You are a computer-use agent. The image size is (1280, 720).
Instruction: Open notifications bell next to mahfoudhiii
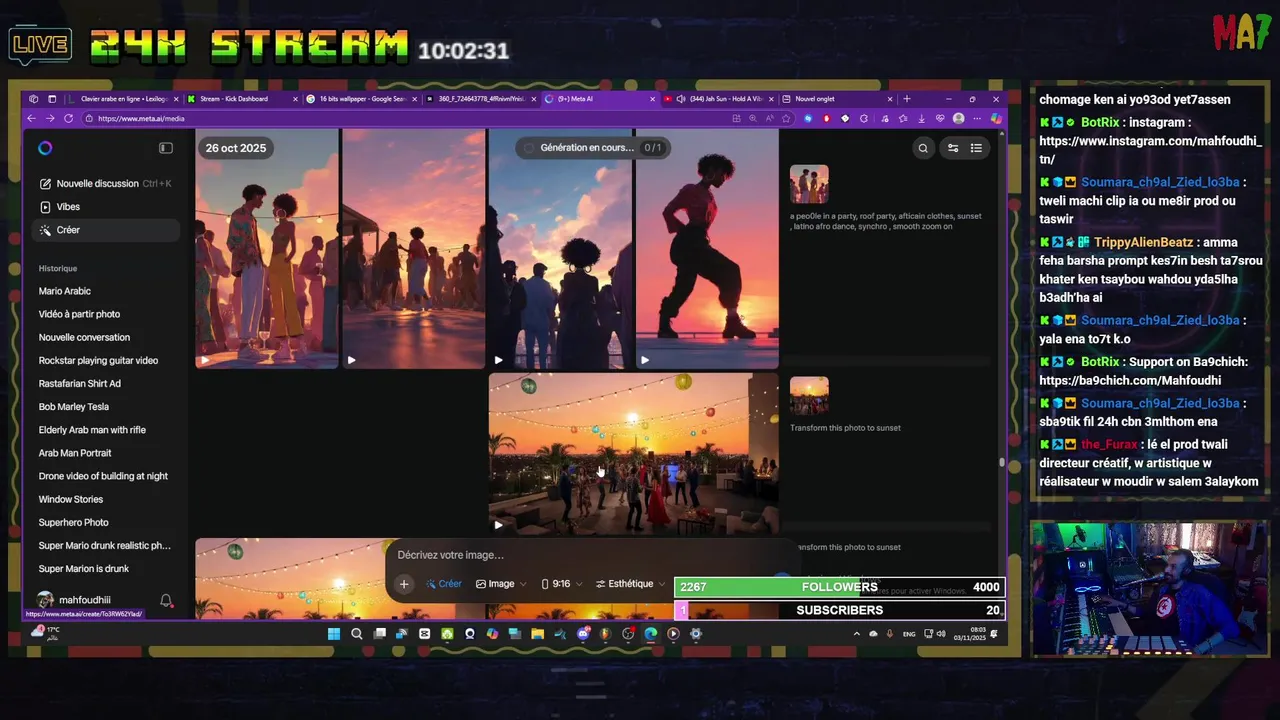(166, 600)
